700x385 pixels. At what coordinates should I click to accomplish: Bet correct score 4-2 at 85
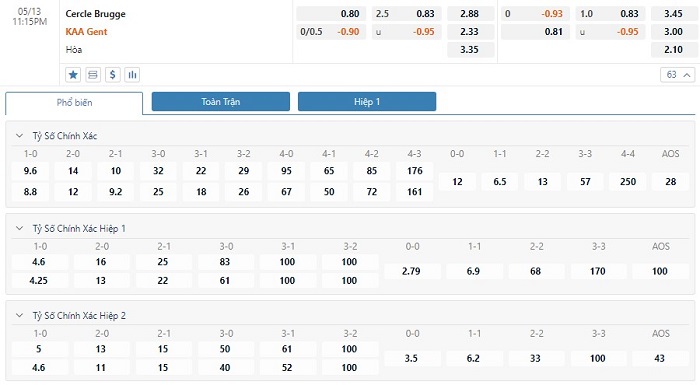(372, 171)
